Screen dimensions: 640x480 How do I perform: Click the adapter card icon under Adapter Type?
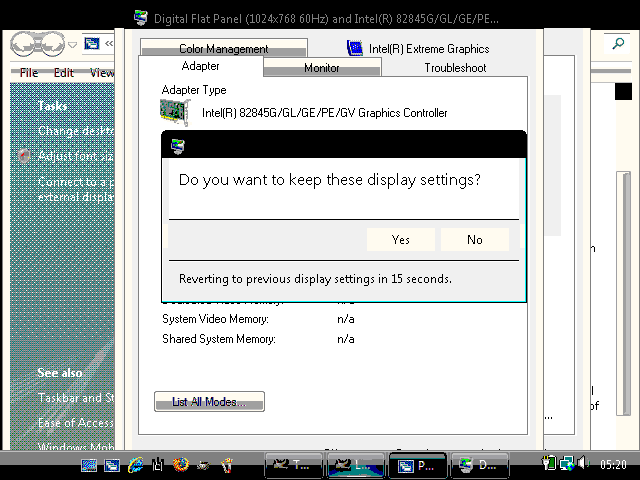[175, 112]
